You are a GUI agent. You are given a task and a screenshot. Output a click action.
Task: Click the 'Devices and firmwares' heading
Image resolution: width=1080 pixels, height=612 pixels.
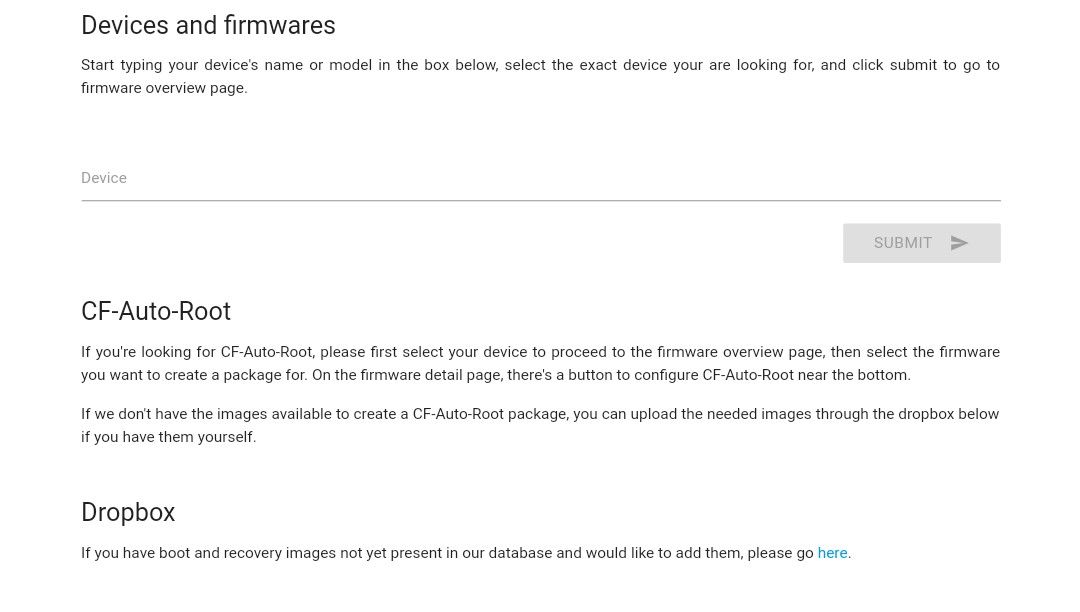click(x=208, y=25)
